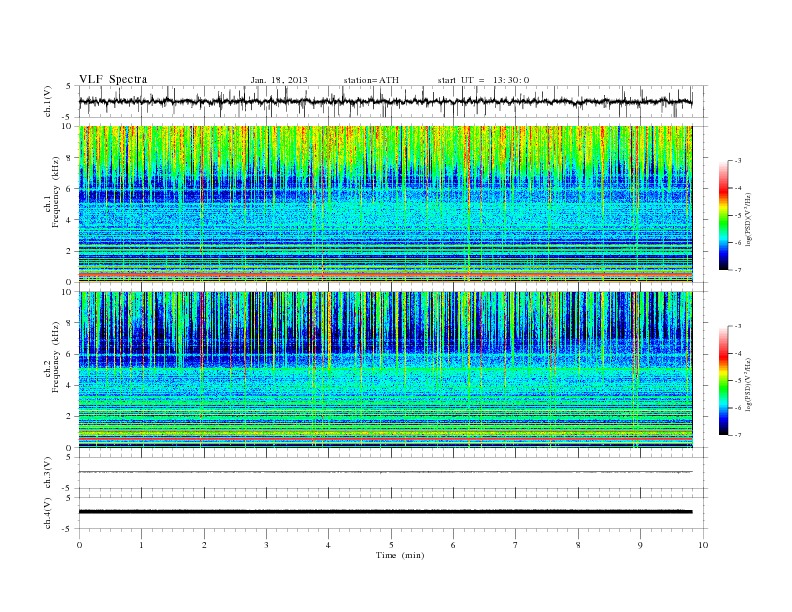The width and height of the screenshot is (792, 612).
Task: Click the "2" kHz tick of ch.2 spectrogram
Action: tap(69, 417)
